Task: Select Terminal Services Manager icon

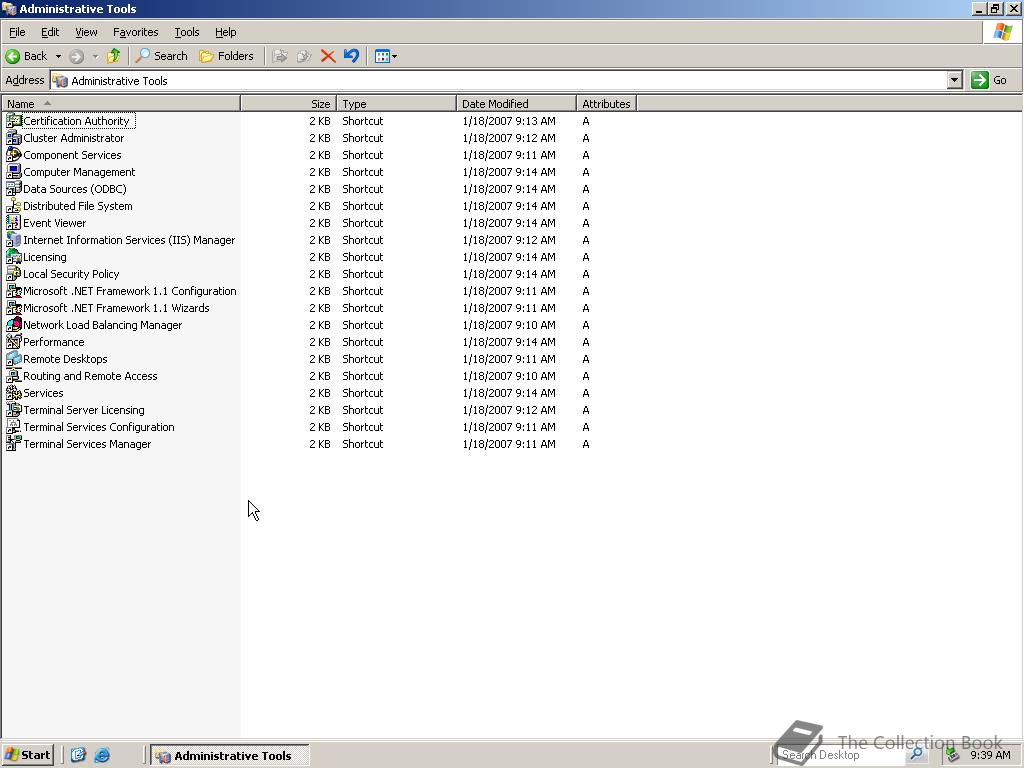Action: [x=13, y=443]
